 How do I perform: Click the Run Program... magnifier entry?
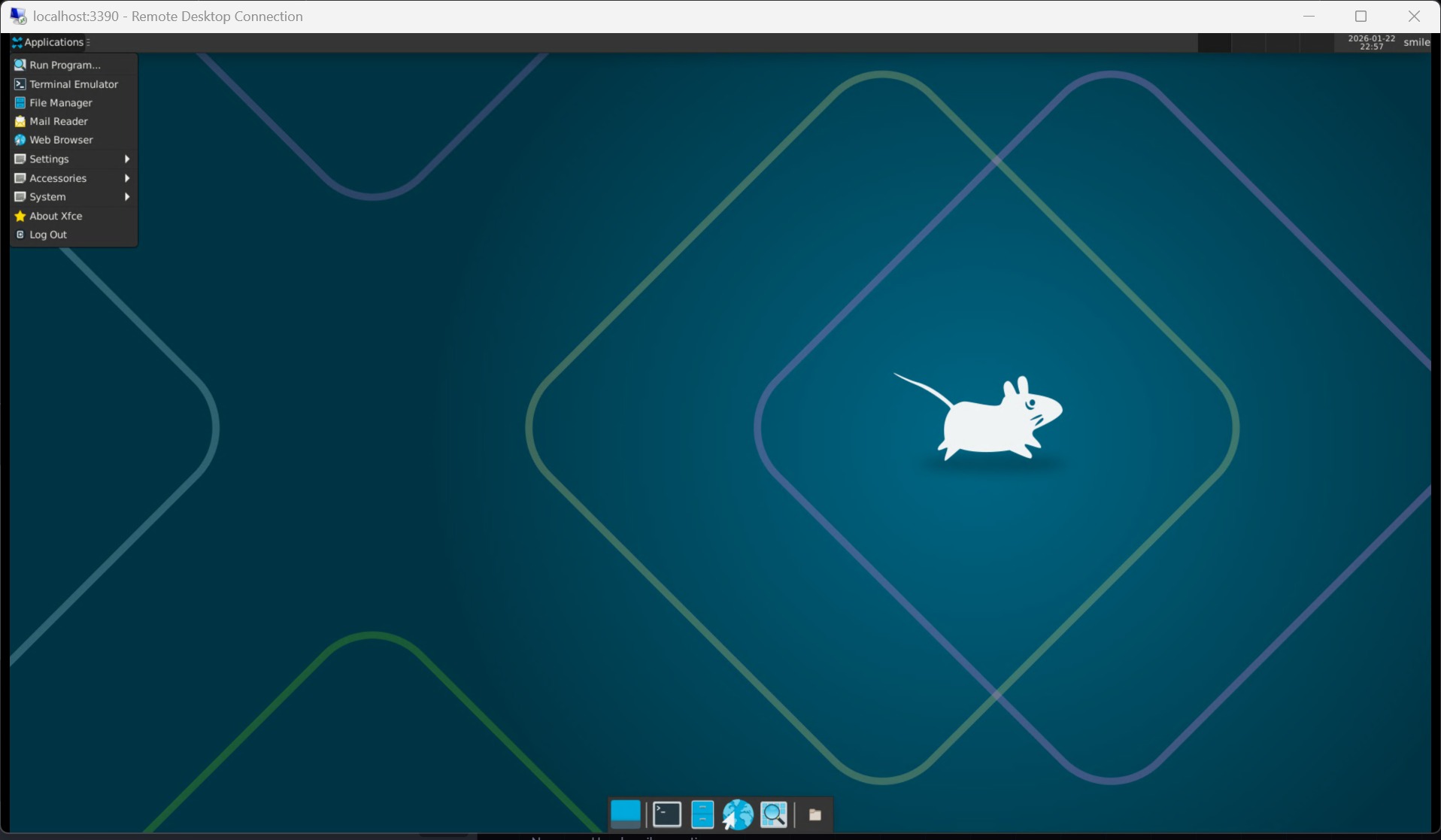tap(64, 65)
